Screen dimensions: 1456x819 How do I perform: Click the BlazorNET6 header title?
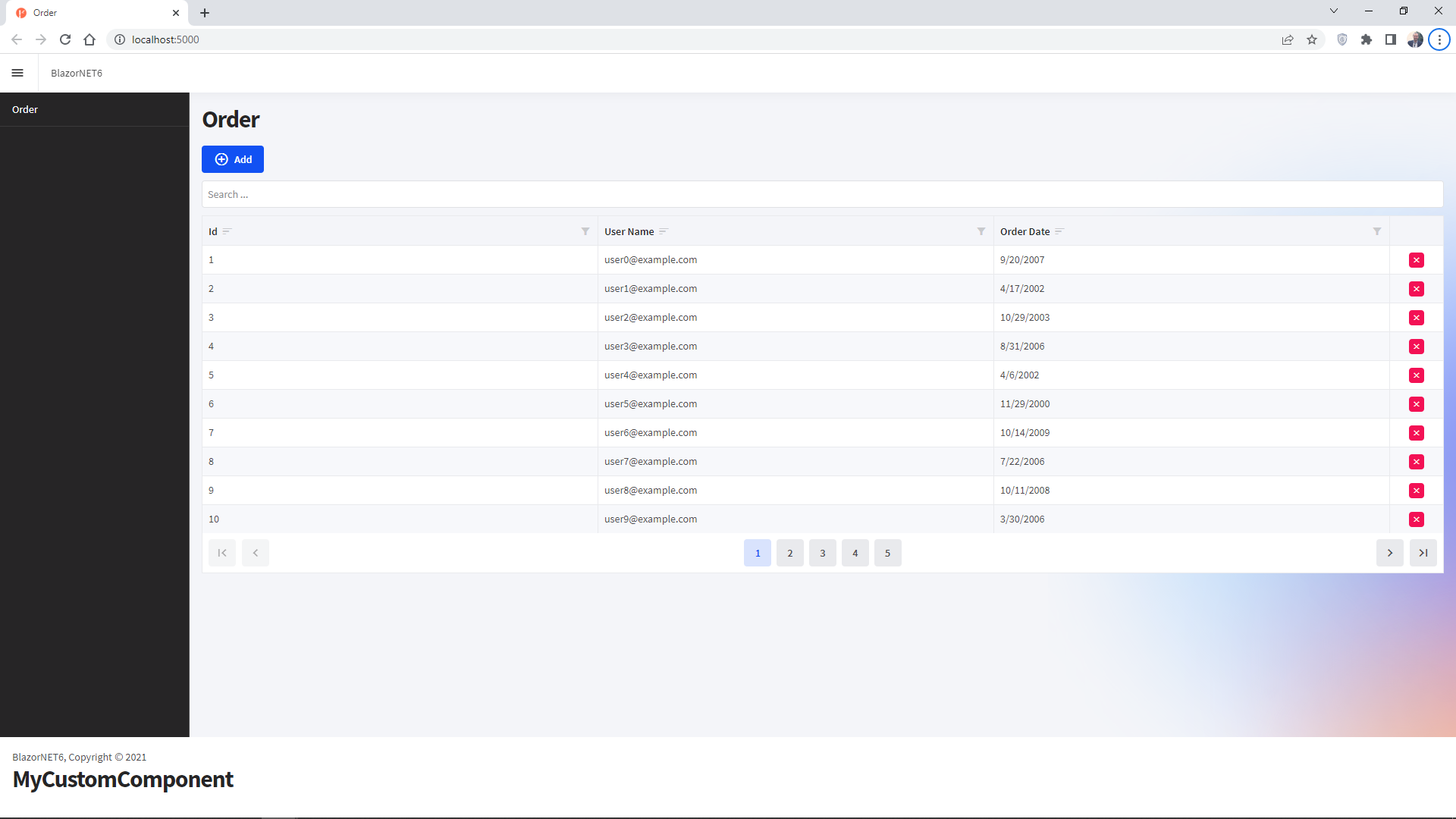77,73
